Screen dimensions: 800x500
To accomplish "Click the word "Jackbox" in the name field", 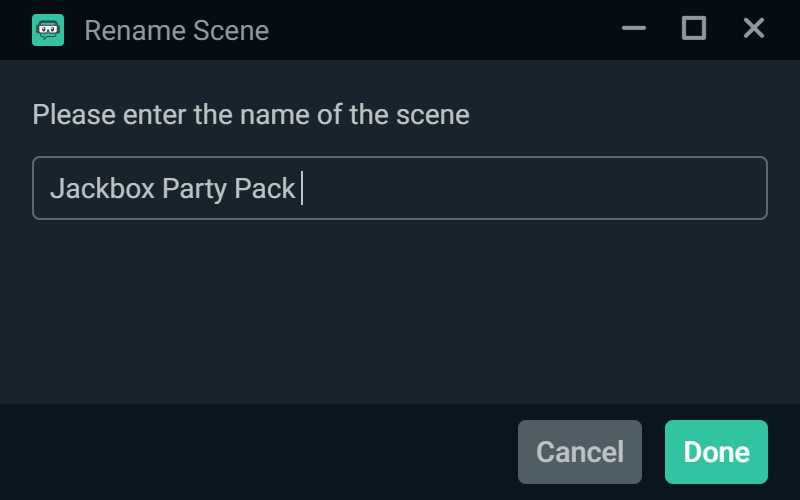I will click(x=101, y=188).
